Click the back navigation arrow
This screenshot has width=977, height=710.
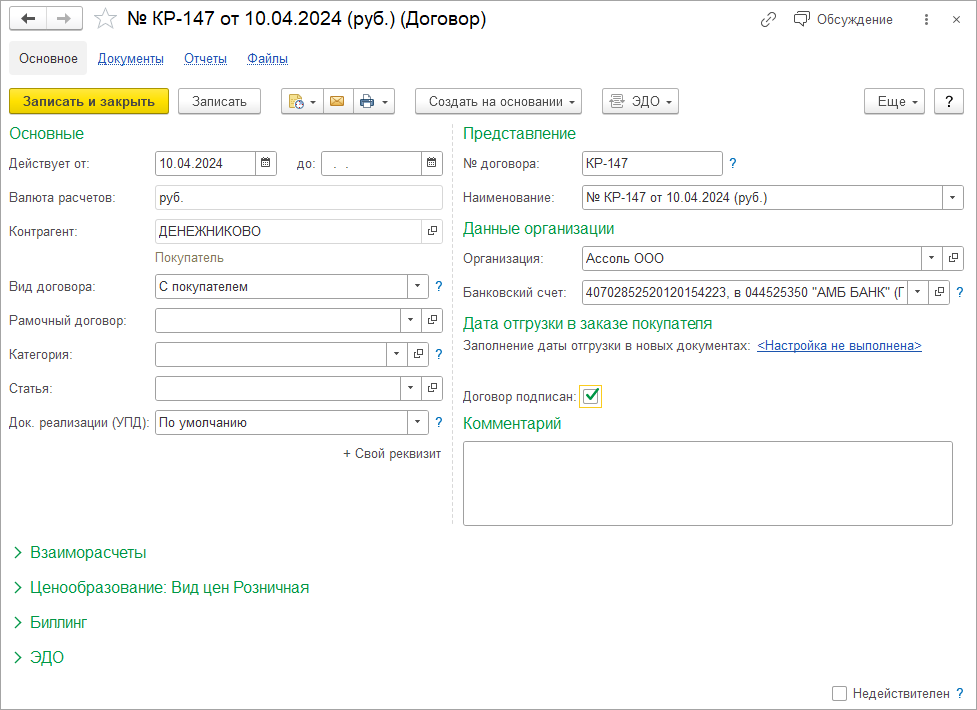point(28,19)
